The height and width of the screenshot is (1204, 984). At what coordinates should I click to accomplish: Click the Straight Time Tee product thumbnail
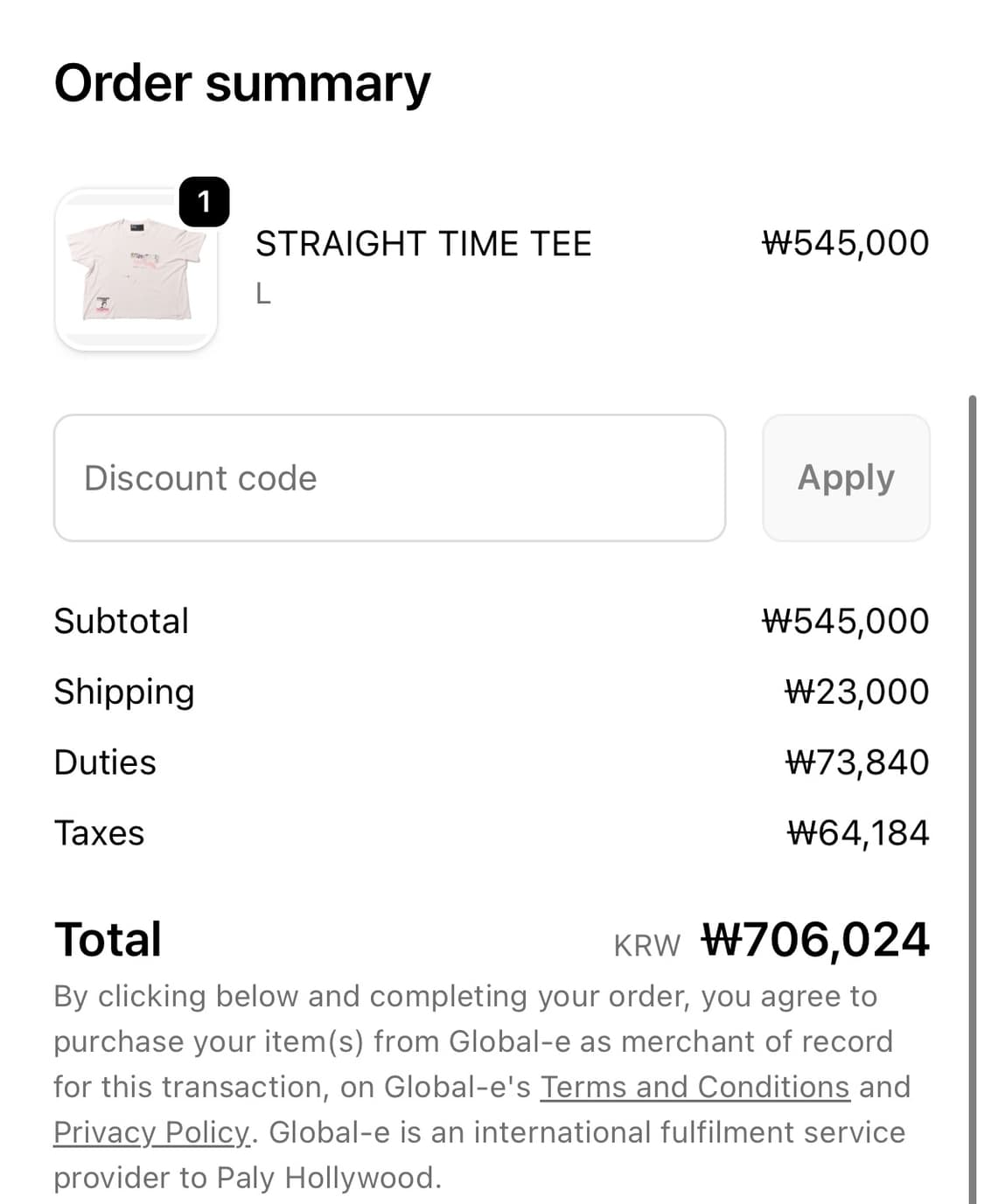136,270
